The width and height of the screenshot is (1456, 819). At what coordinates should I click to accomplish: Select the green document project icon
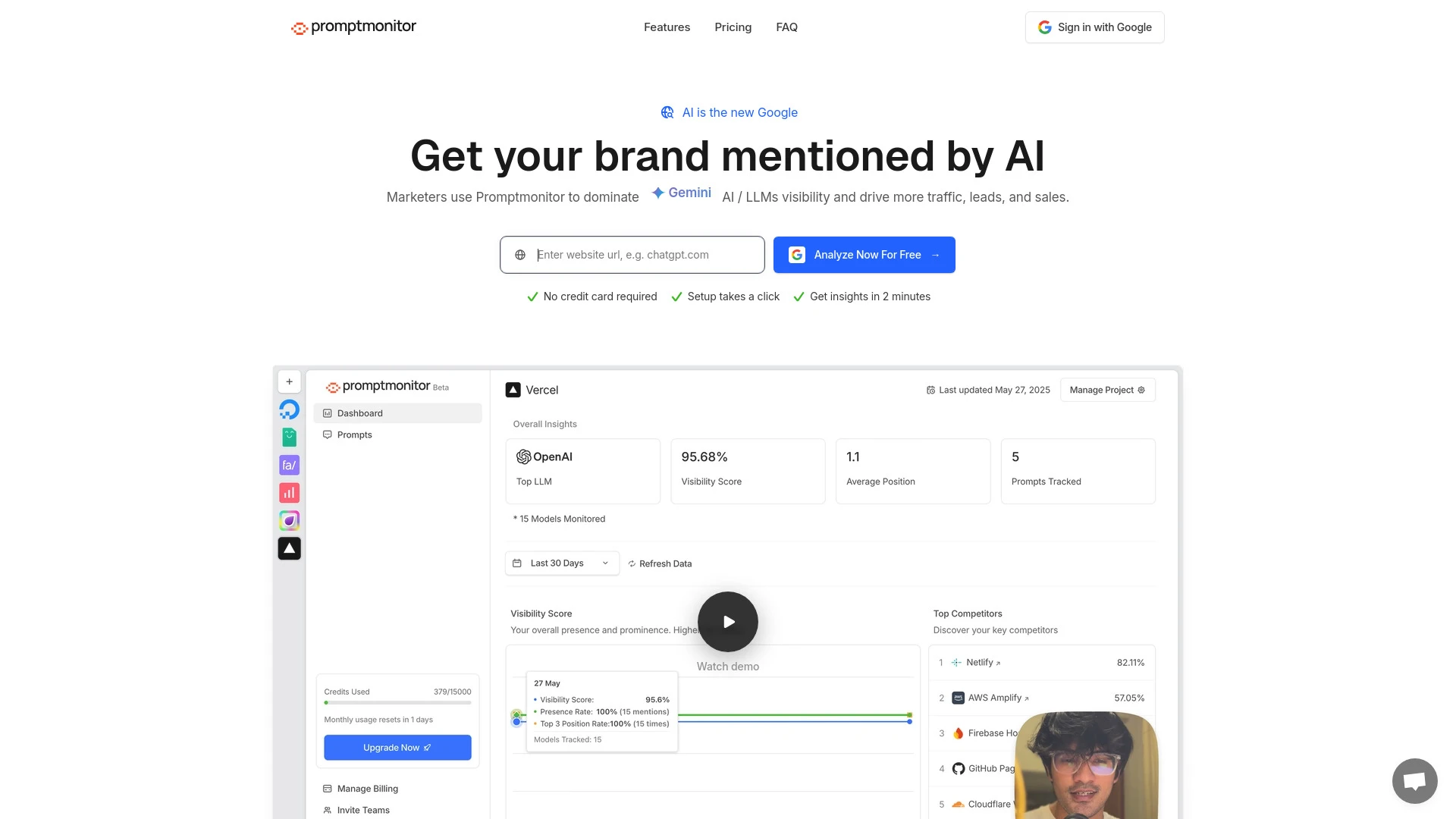pos(289,437)
